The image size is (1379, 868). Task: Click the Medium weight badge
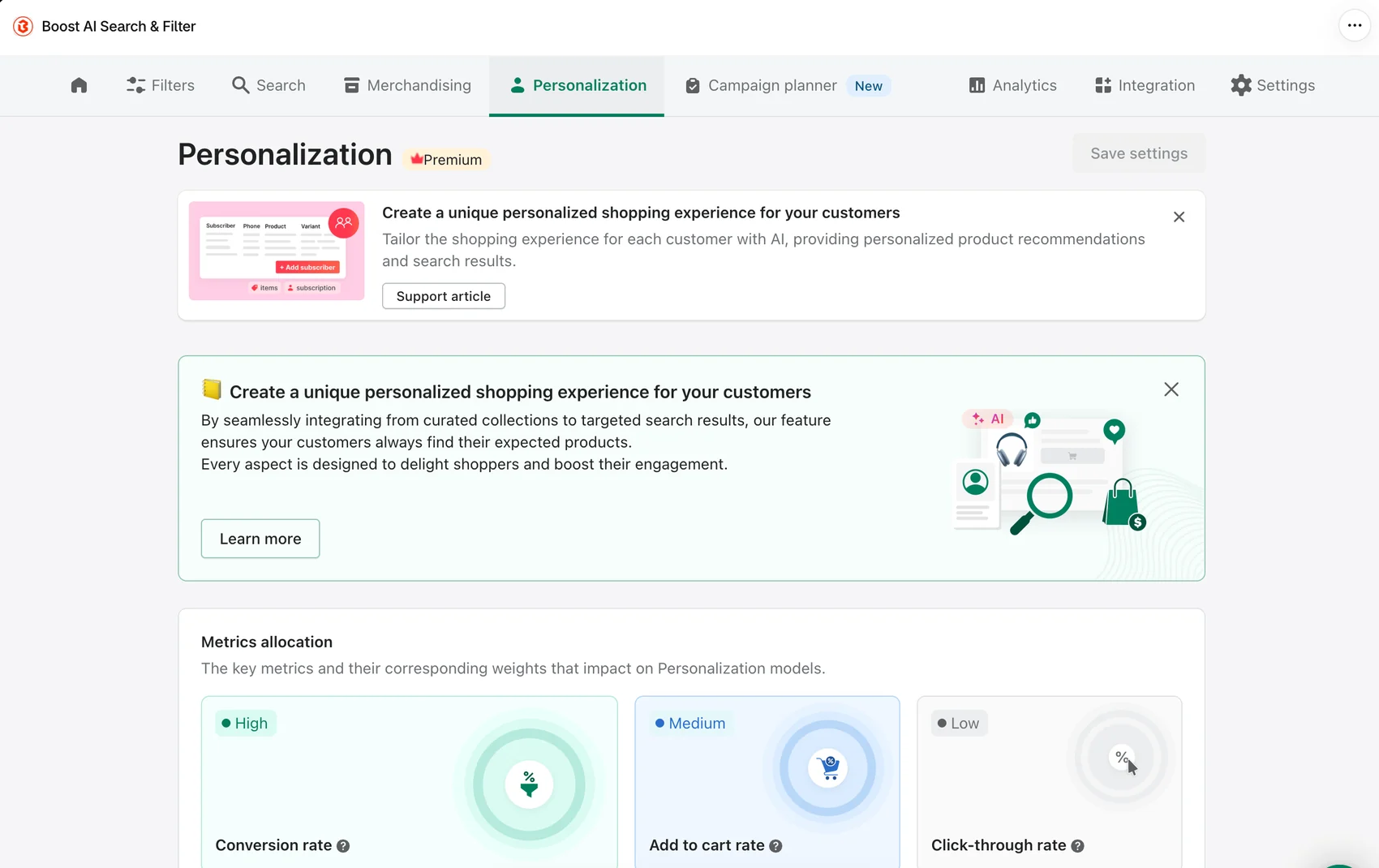690,724
